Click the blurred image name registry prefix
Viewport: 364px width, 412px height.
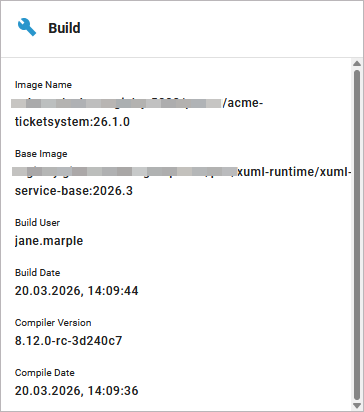[116, 103]
